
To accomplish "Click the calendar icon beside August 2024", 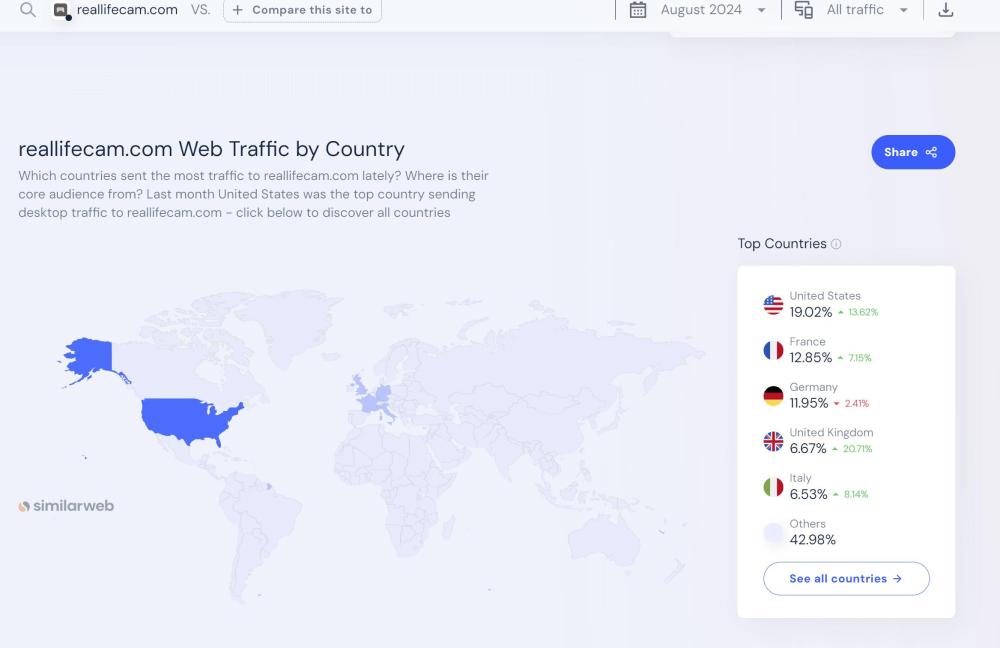I will pos(638,10).
